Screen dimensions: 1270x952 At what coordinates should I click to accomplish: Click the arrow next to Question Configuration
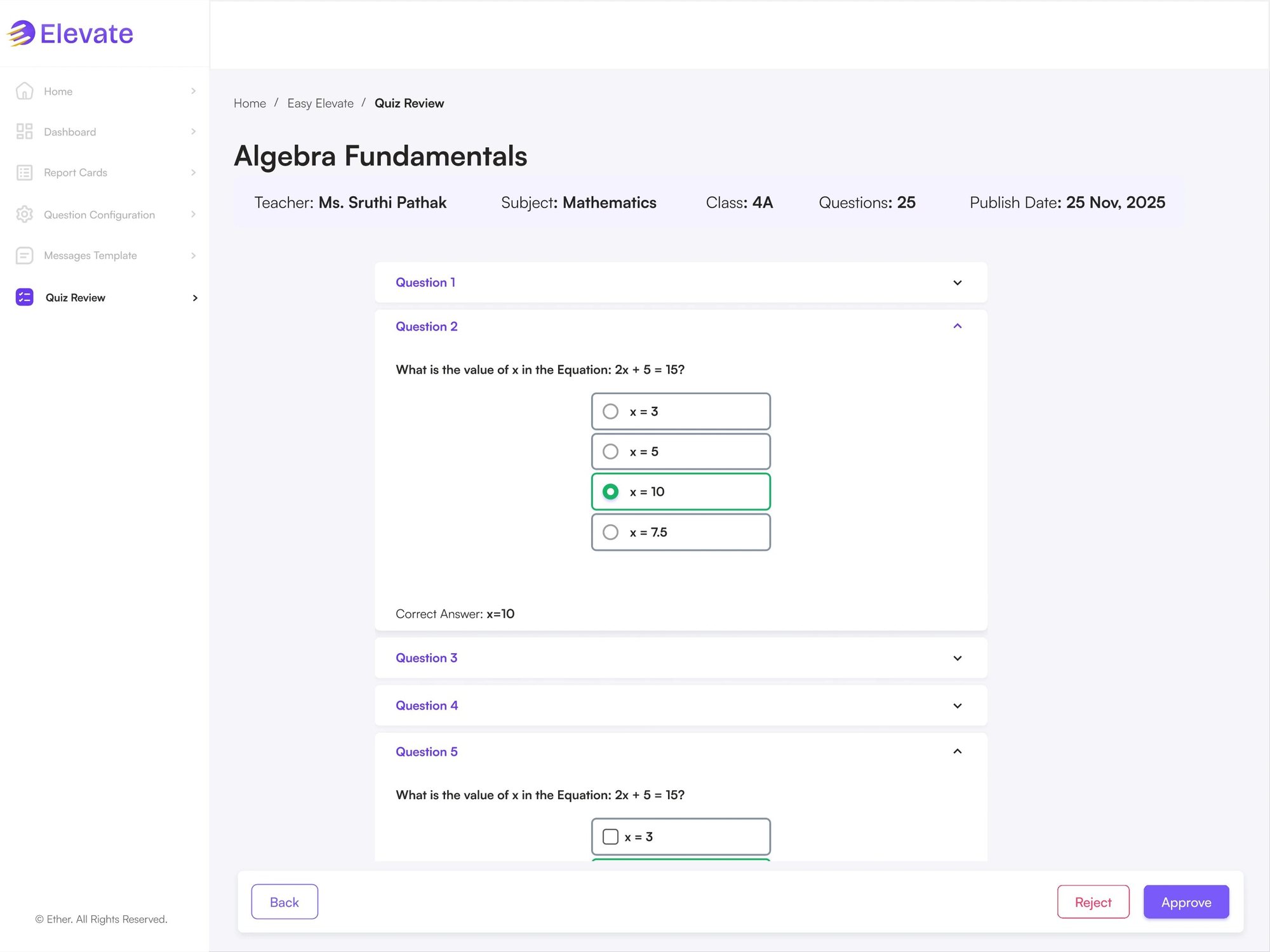[194, 215]
